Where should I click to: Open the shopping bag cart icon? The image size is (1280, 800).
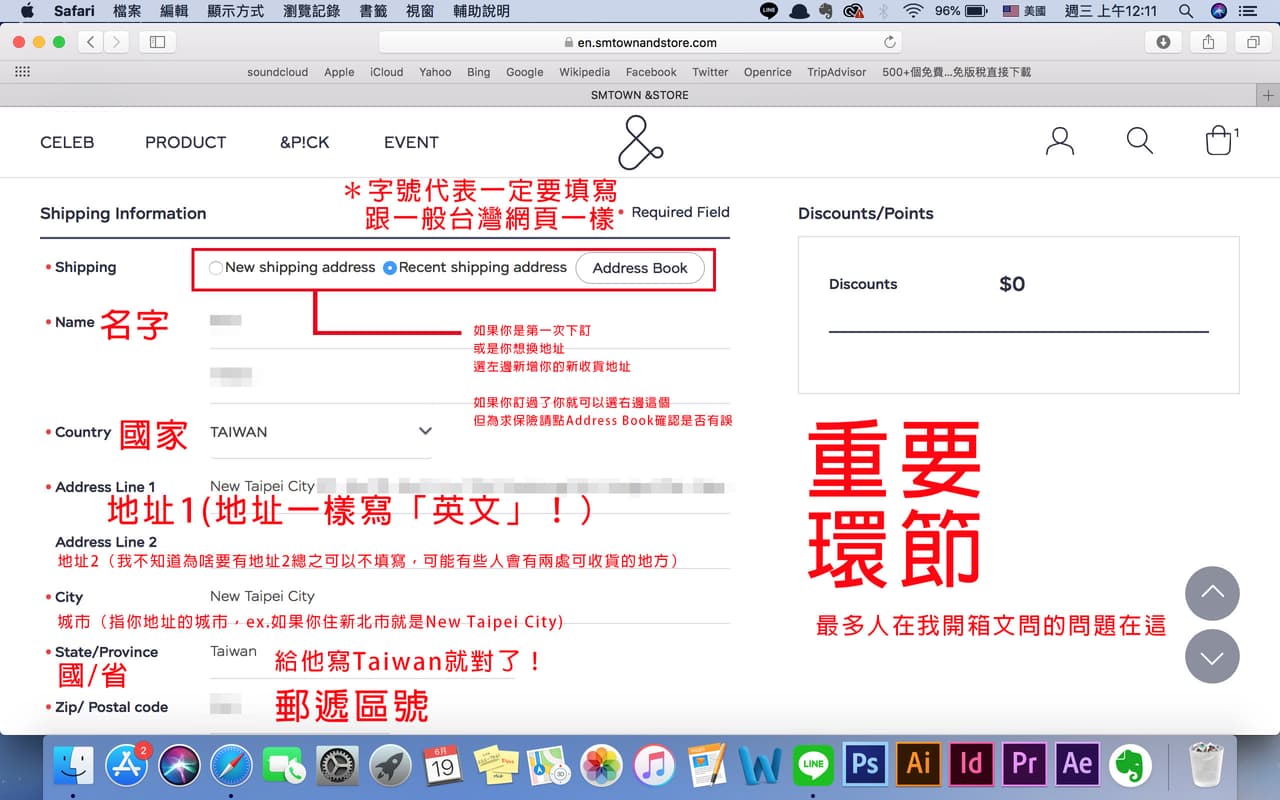(1219, 141)
